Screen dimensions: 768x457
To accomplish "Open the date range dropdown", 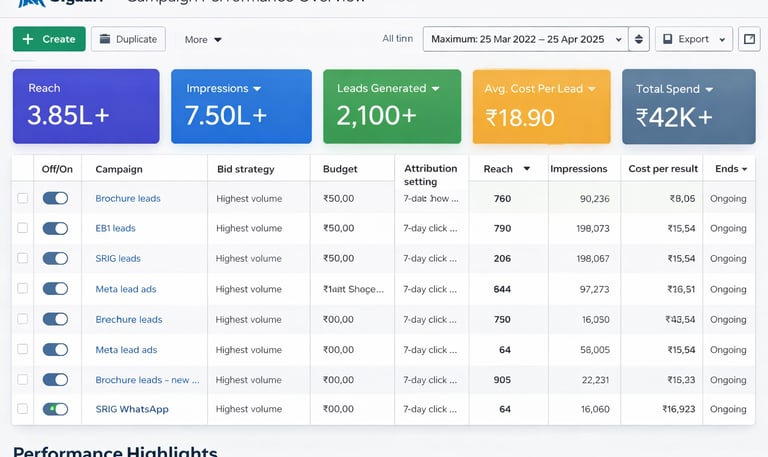I will tap(619, 39).
